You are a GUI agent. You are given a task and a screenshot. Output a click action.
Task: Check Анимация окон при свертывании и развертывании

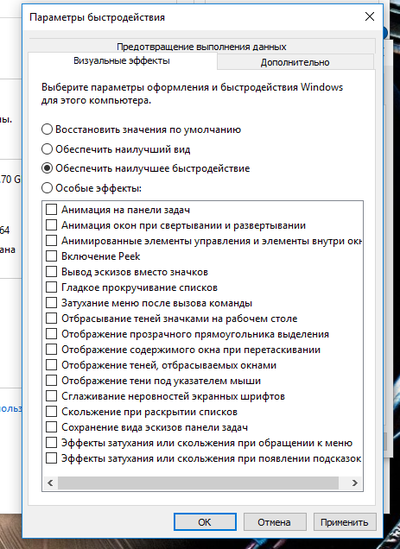point(51,225)
